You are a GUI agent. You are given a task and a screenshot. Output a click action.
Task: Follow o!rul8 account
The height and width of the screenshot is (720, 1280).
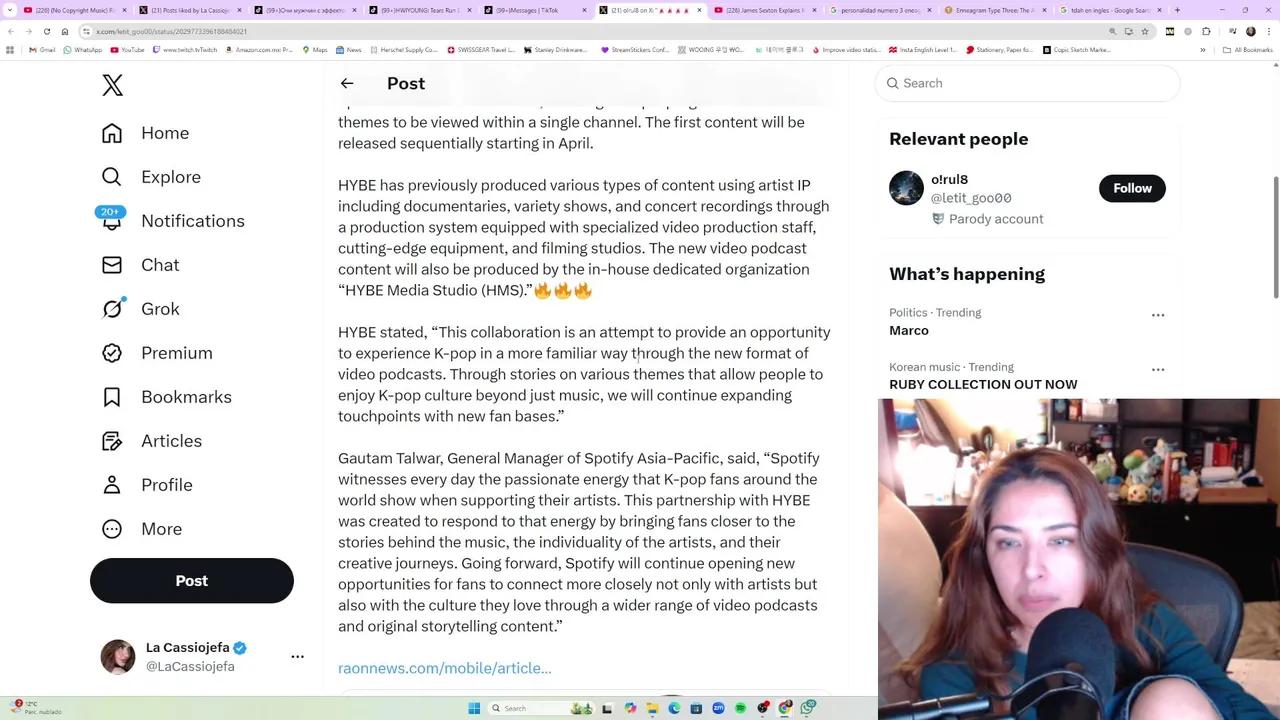click(1132, 188)
